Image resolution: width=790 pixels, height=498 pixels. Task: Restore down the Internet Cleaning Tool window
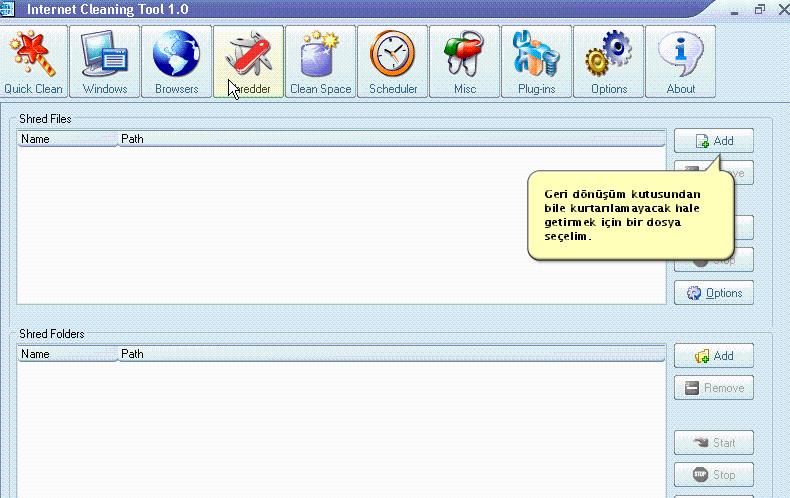760,9
